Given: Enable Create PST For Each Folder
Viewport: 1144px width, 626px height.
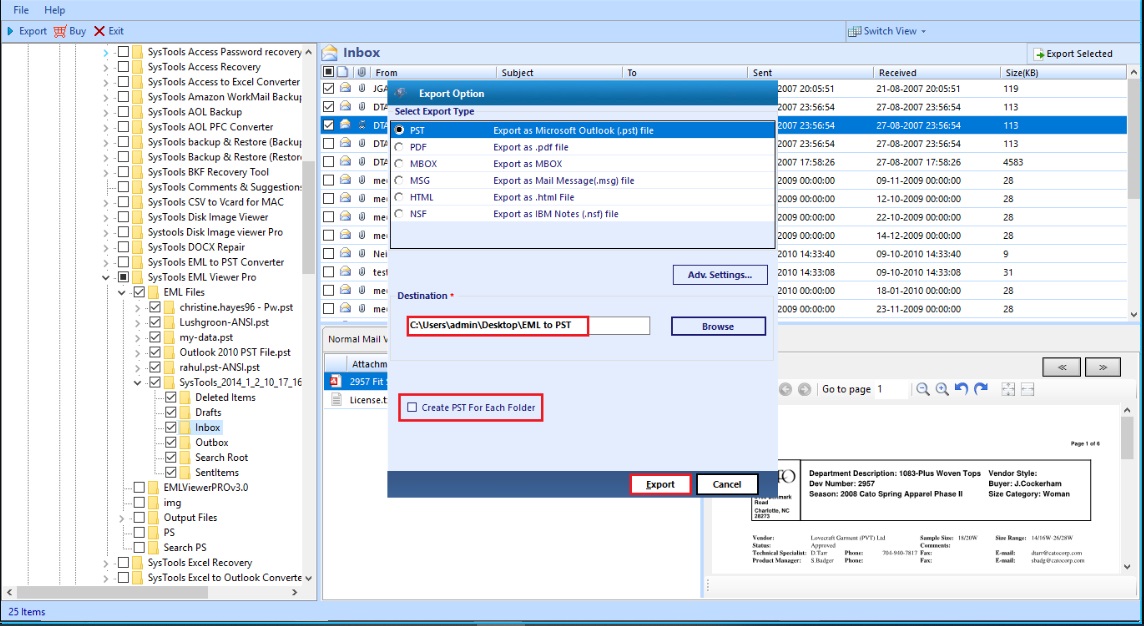Looking at the screenshot, I should click(412, 408).
